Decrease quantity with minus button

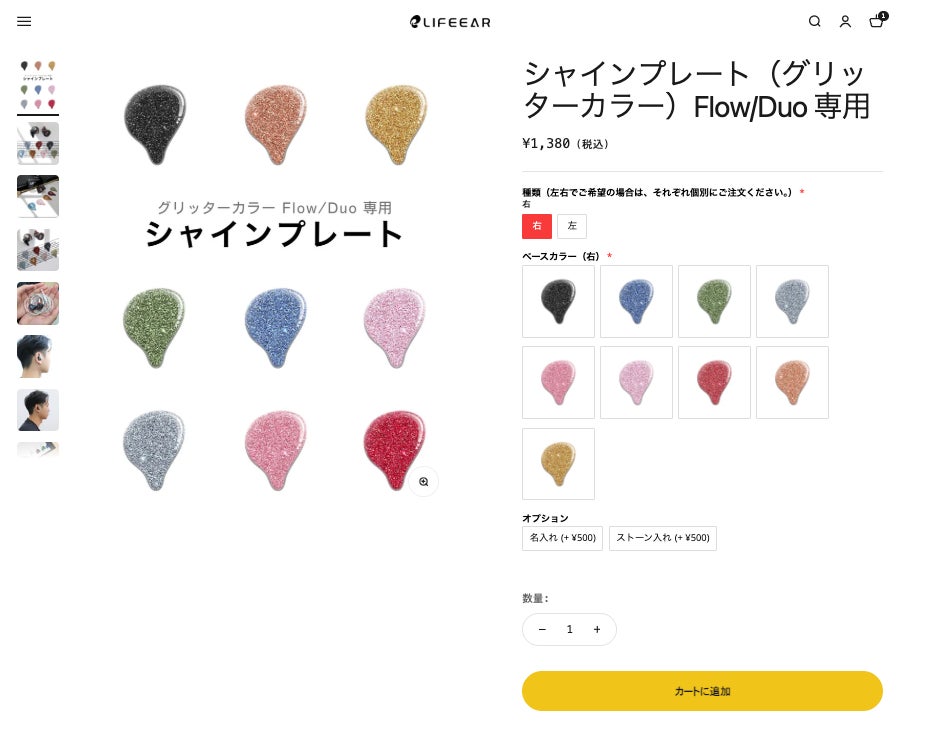[542, 629]
